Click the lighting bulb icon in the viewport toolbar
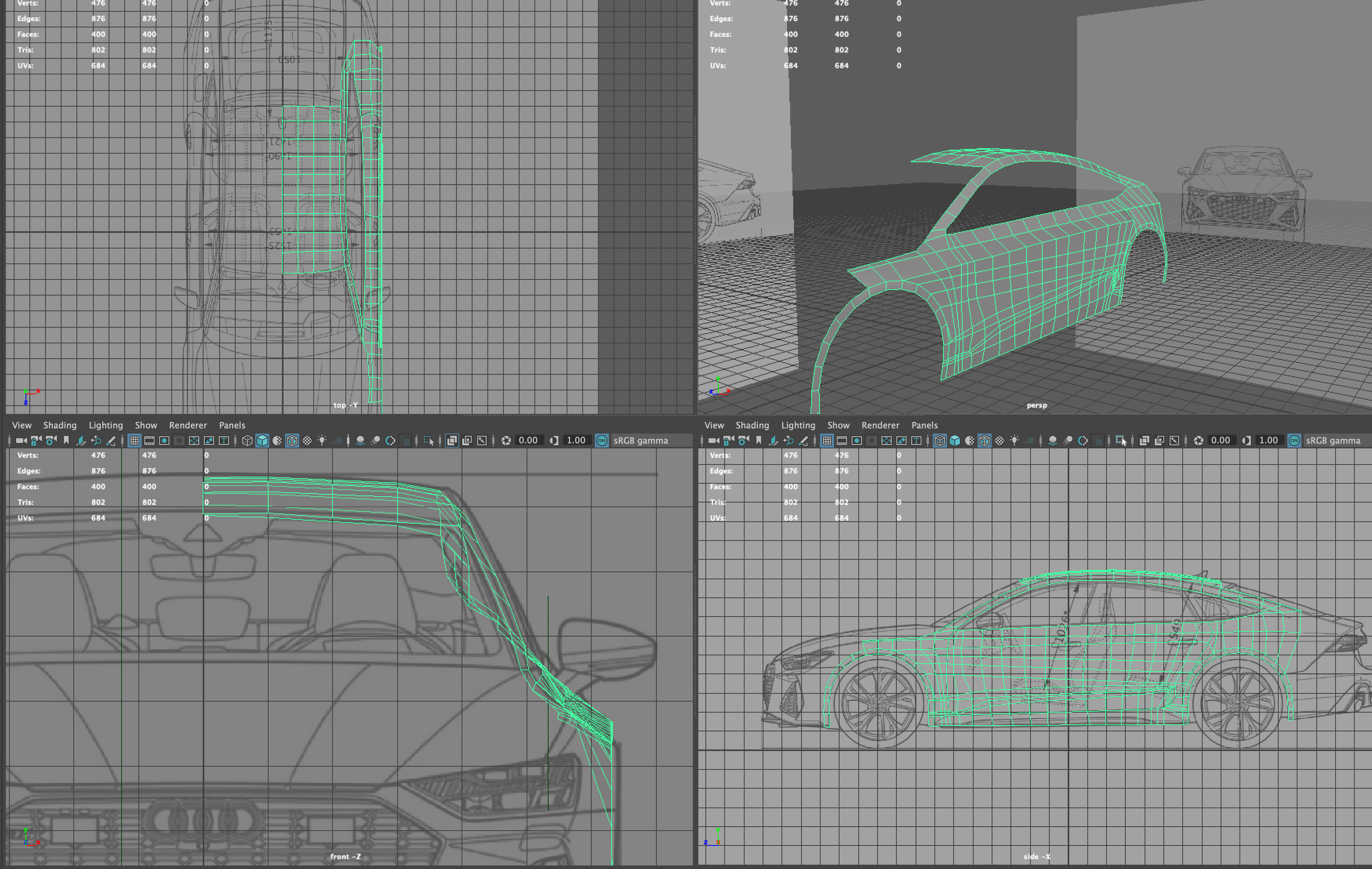1372x869 pixels. (x=322, y=440)
